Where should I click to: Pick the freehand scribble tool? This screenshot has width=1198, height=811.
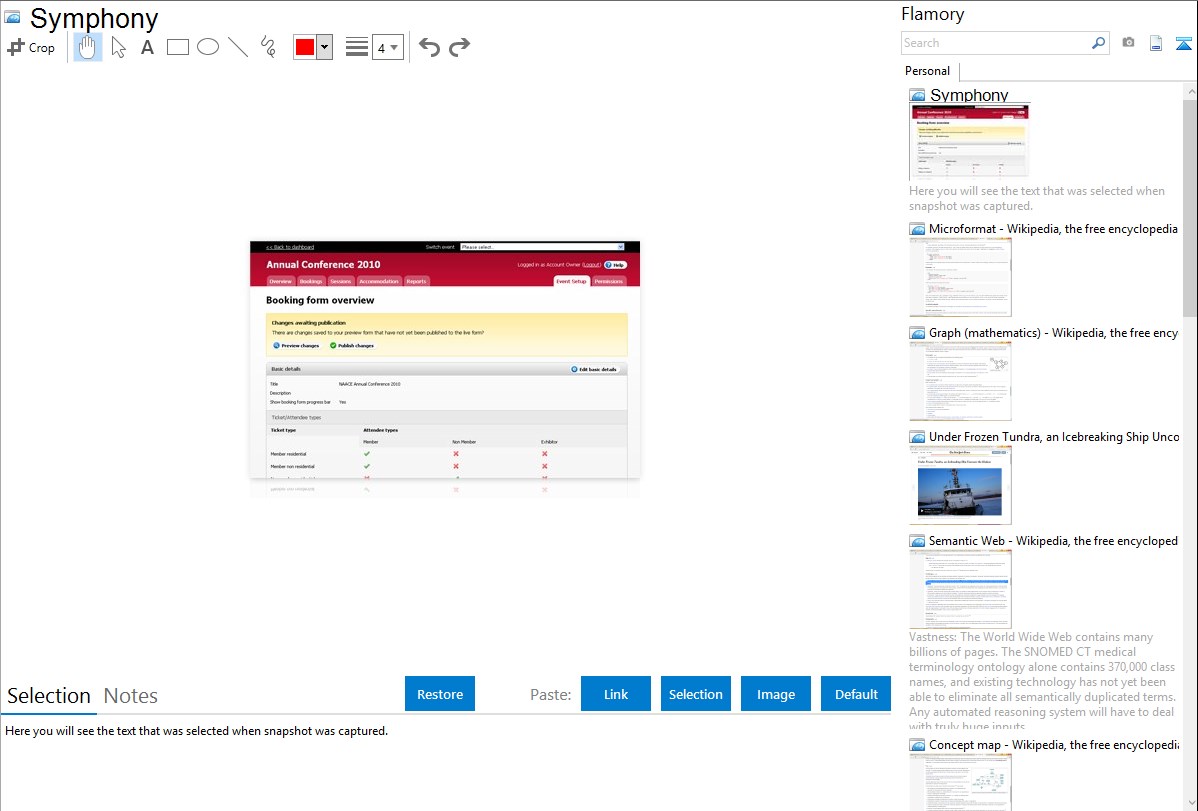click(x=268, y=47)
